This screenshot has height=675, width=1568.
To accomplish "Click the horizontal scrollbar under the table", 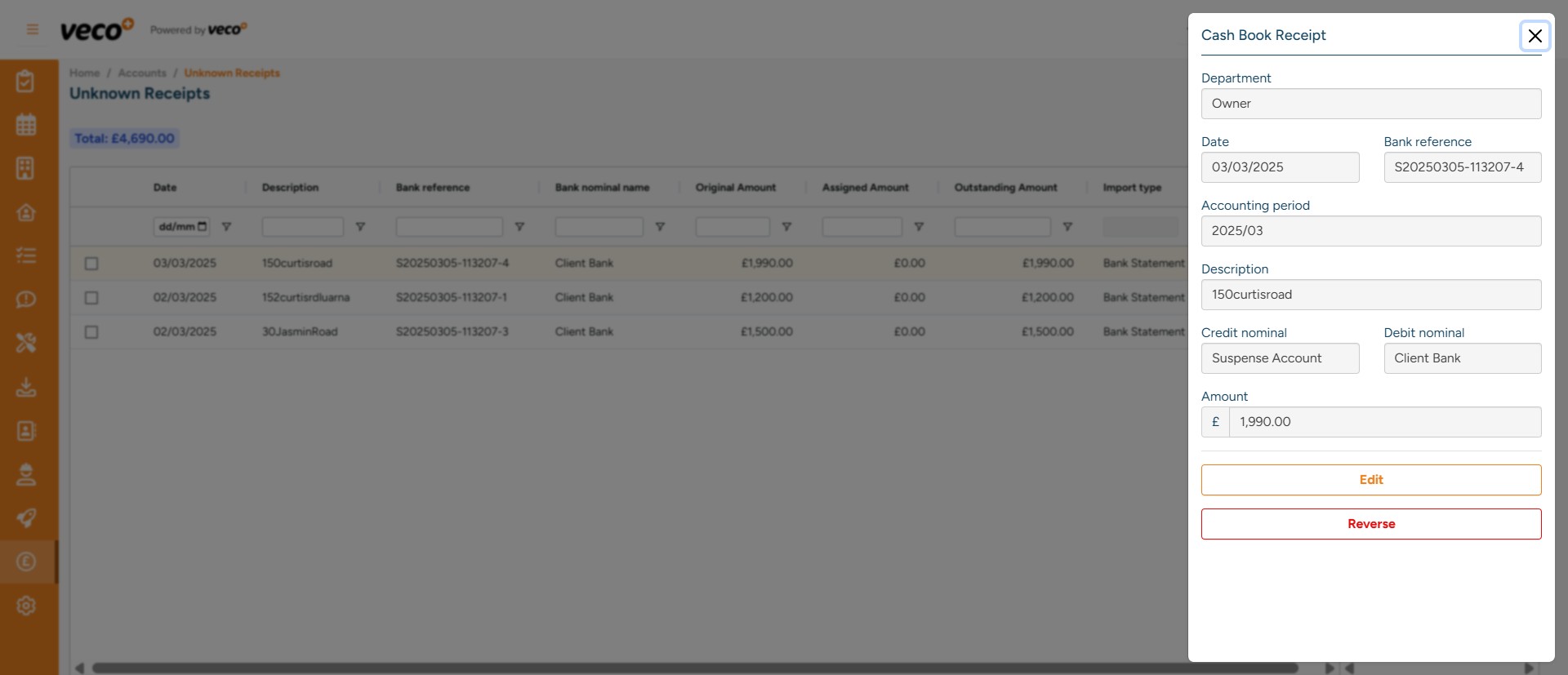I will click(x=694, y=668).
